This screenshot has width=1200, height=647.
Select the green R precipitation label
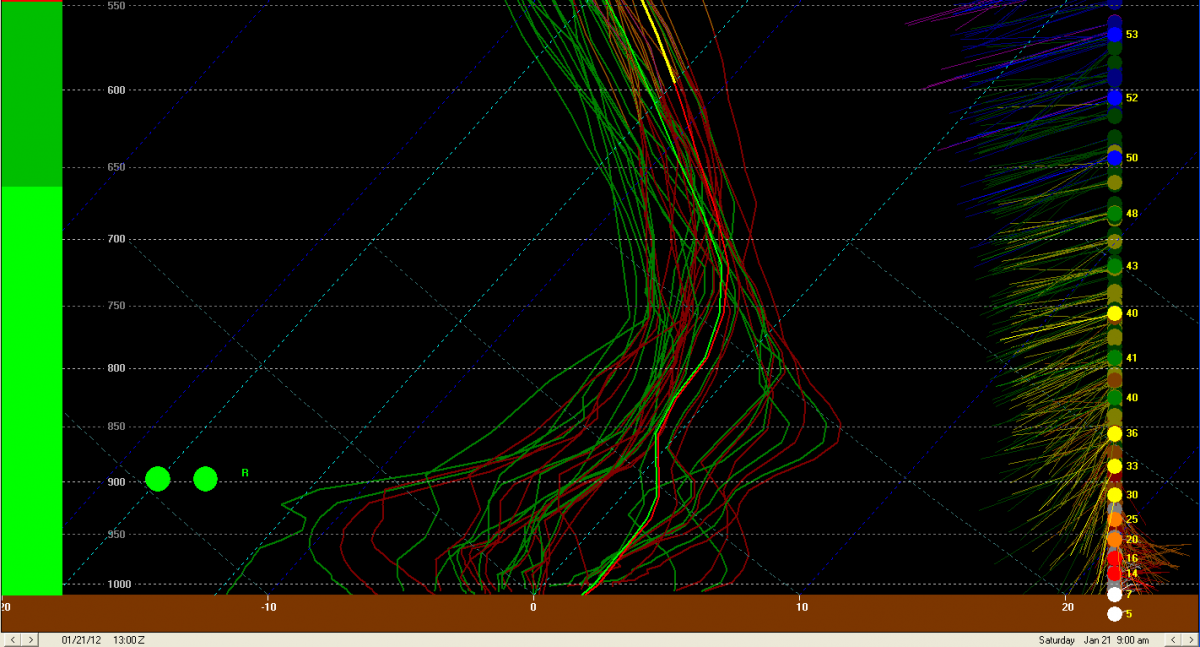[x=244, y=472]
